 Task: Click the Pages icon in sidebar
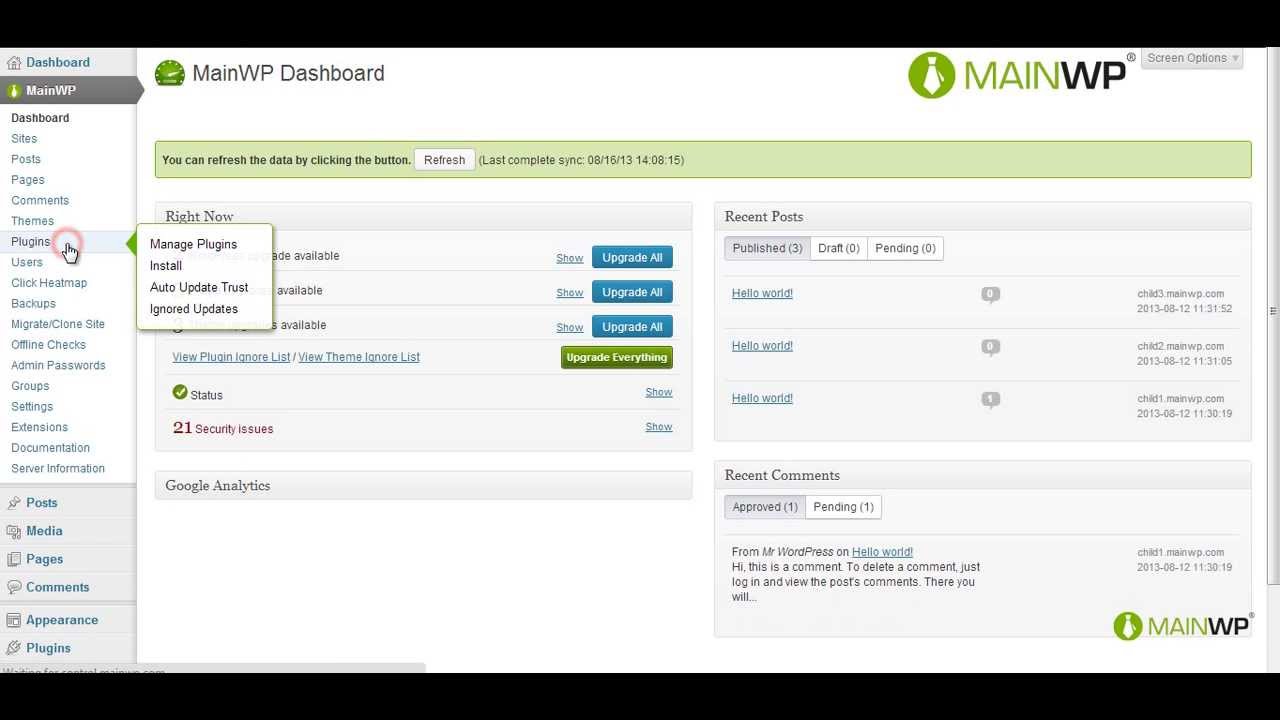[14, 559]
